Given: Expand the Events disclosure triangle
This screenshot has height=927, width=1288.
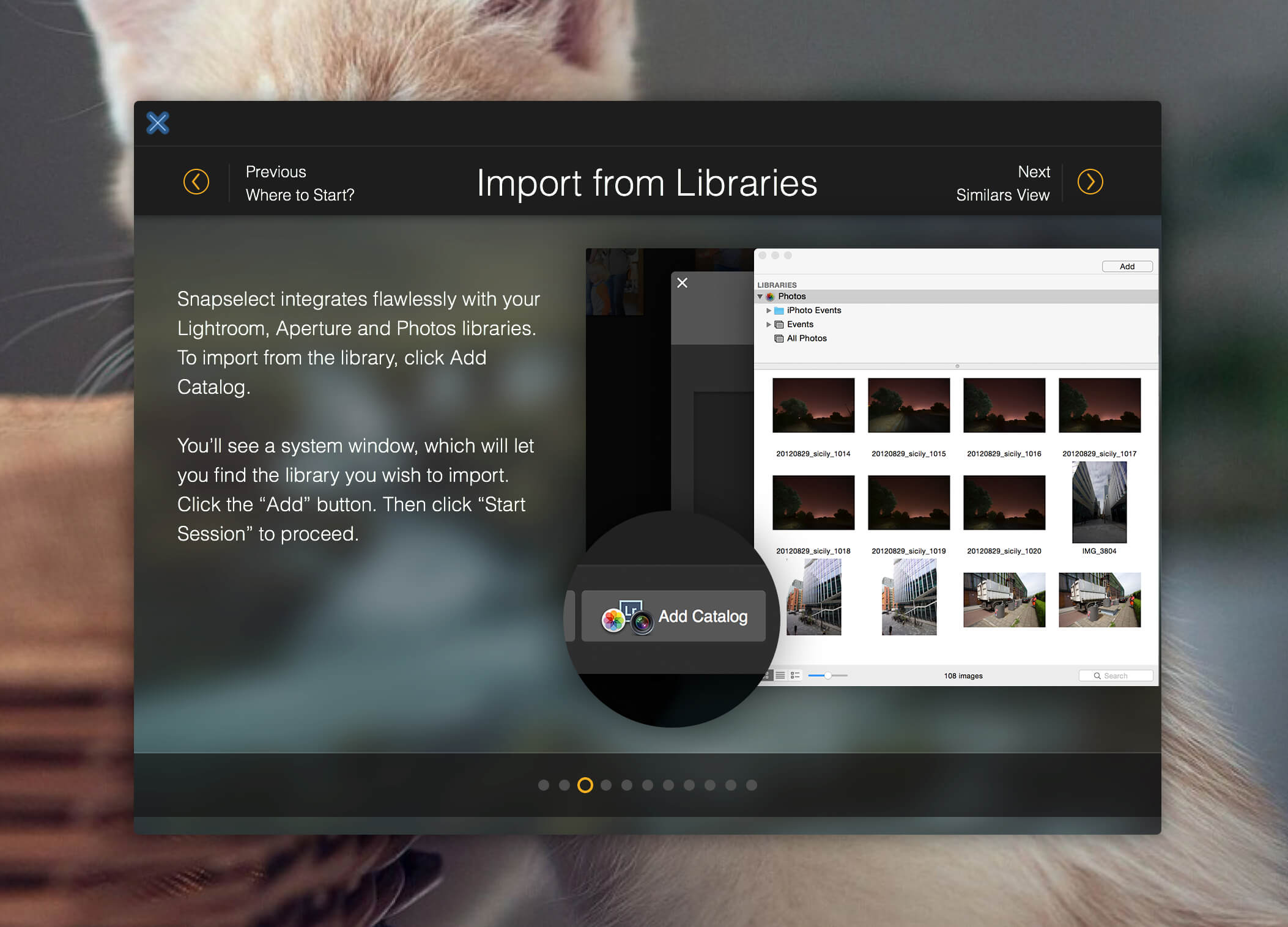Looking at the screenshot, I should click(769, 325).
